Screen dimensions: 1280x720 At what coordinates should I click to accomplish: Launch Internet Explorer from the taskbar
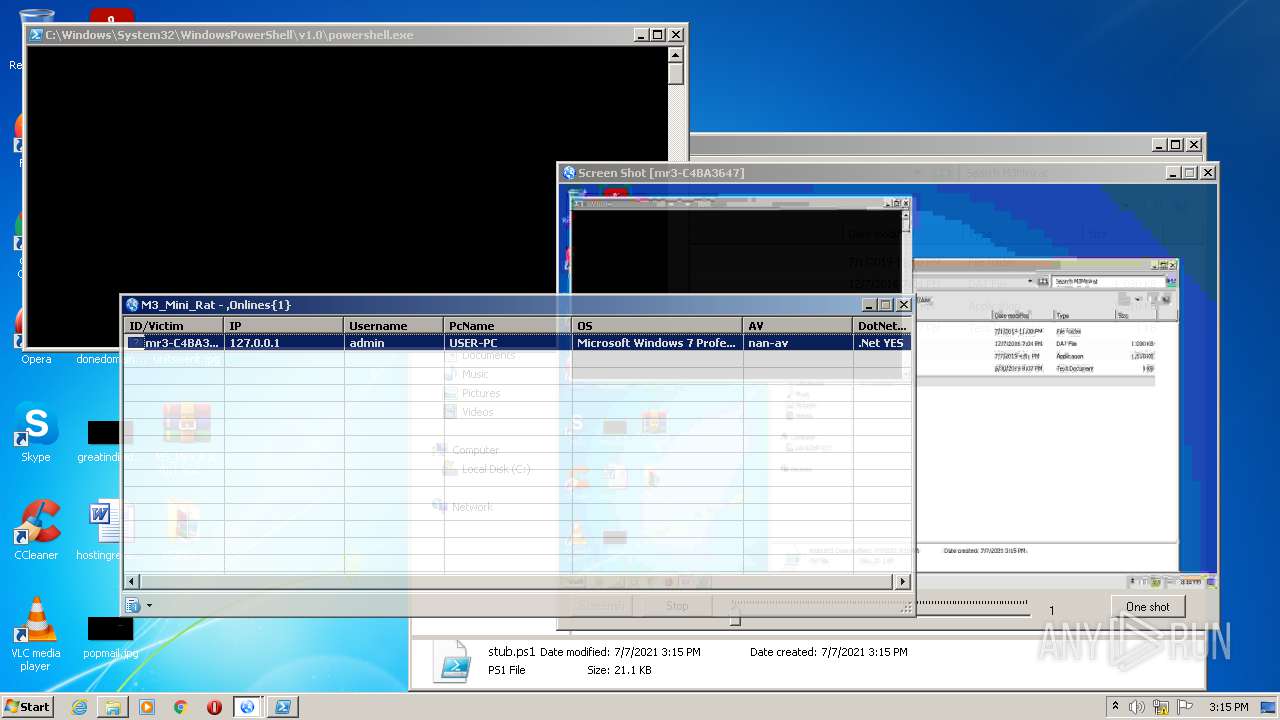(x=79, y=707)
